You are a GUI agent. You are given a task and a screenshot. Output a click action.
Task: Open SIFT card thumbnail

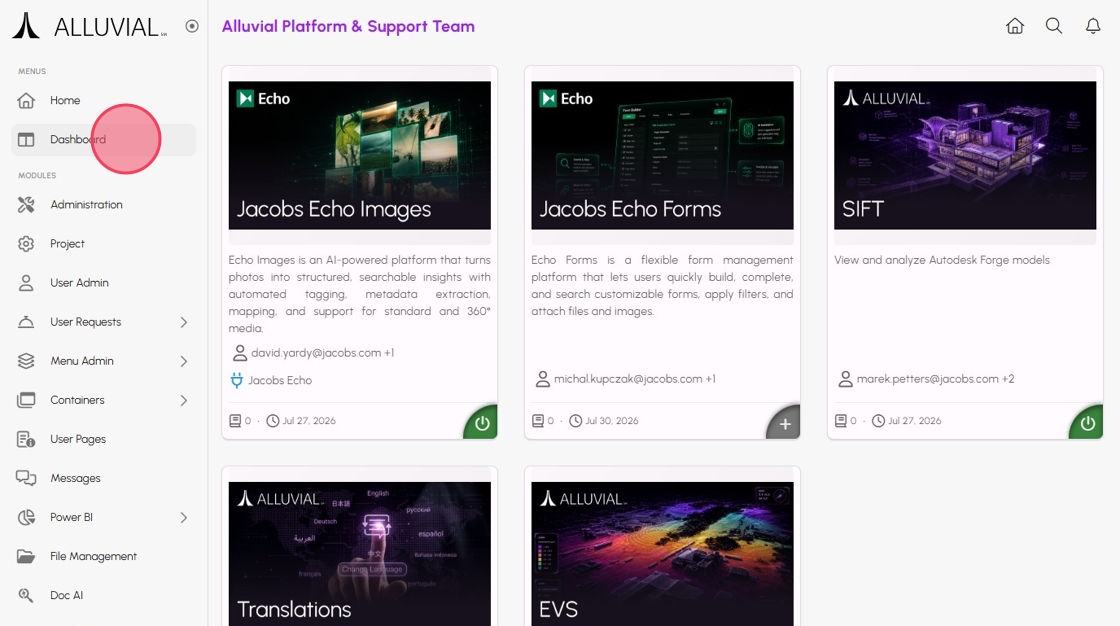[965, 155]
